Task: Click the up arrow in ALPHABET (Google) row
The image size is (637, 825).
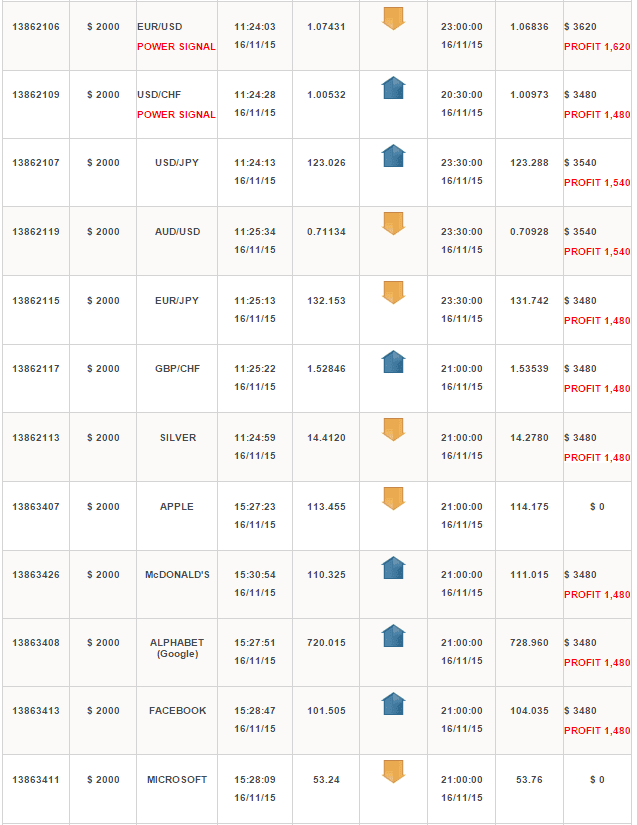Action: (393, 636)
